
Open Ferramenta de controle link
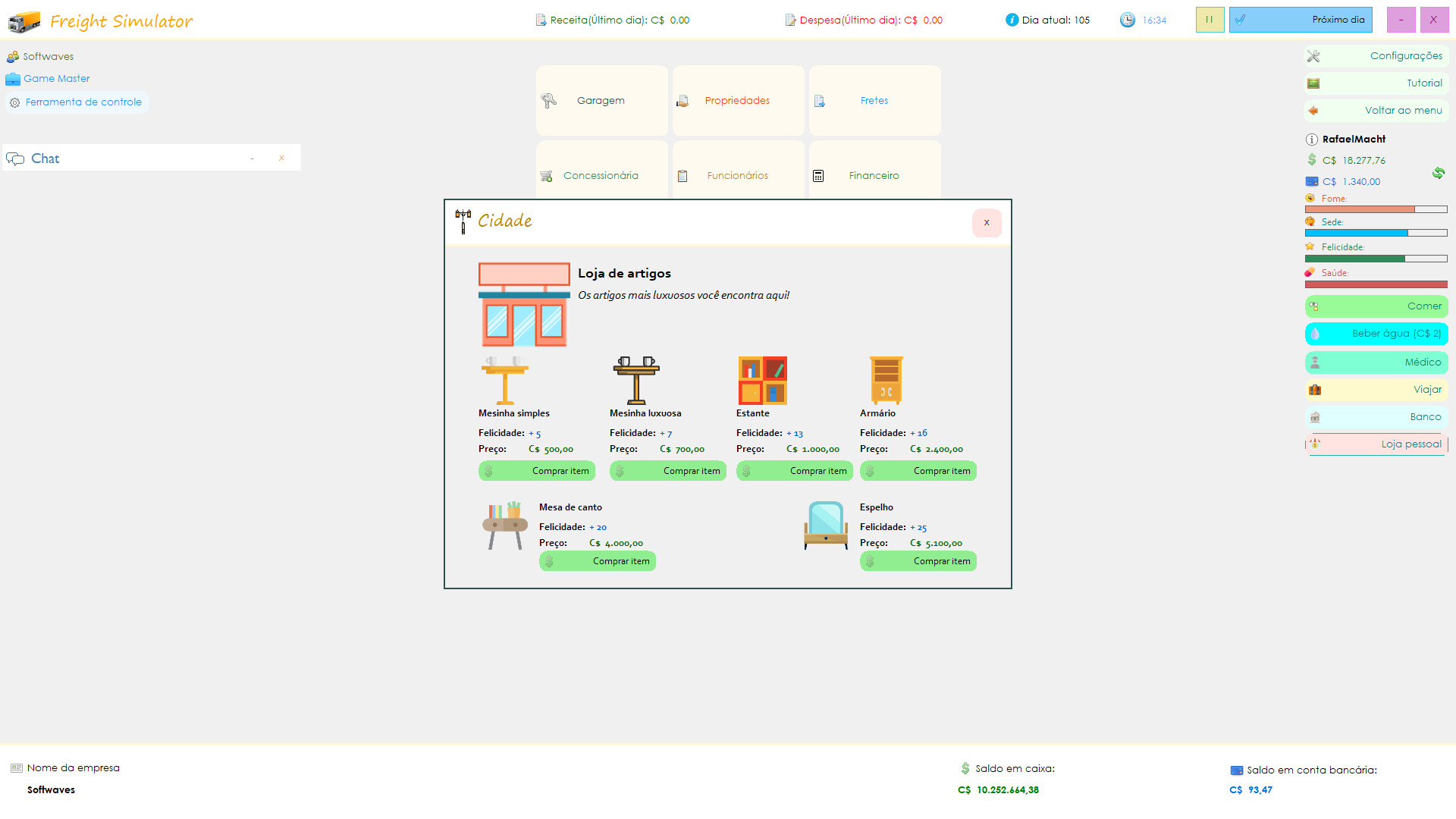pos(83,102)
